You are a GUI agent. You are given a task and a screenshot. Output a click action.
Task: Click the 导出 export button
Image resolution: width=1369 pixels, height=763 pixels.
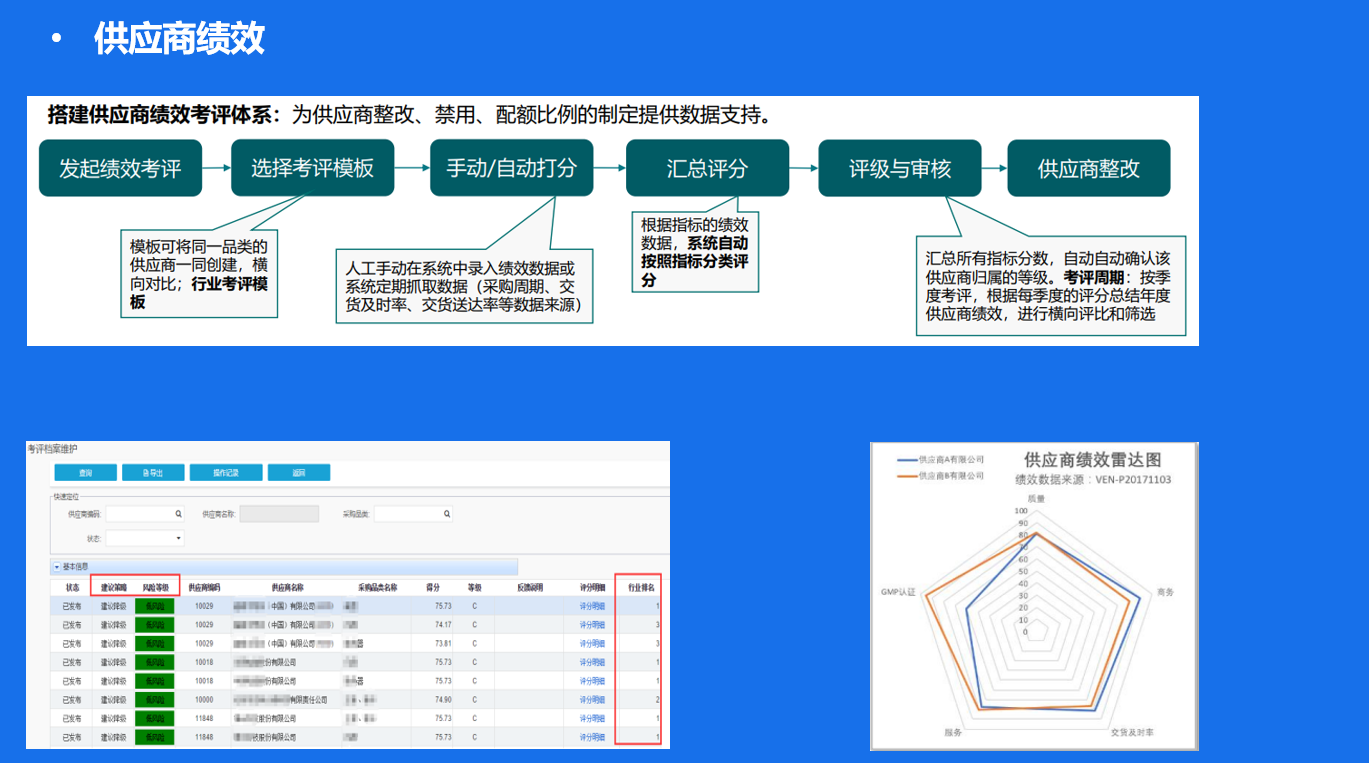153,473
